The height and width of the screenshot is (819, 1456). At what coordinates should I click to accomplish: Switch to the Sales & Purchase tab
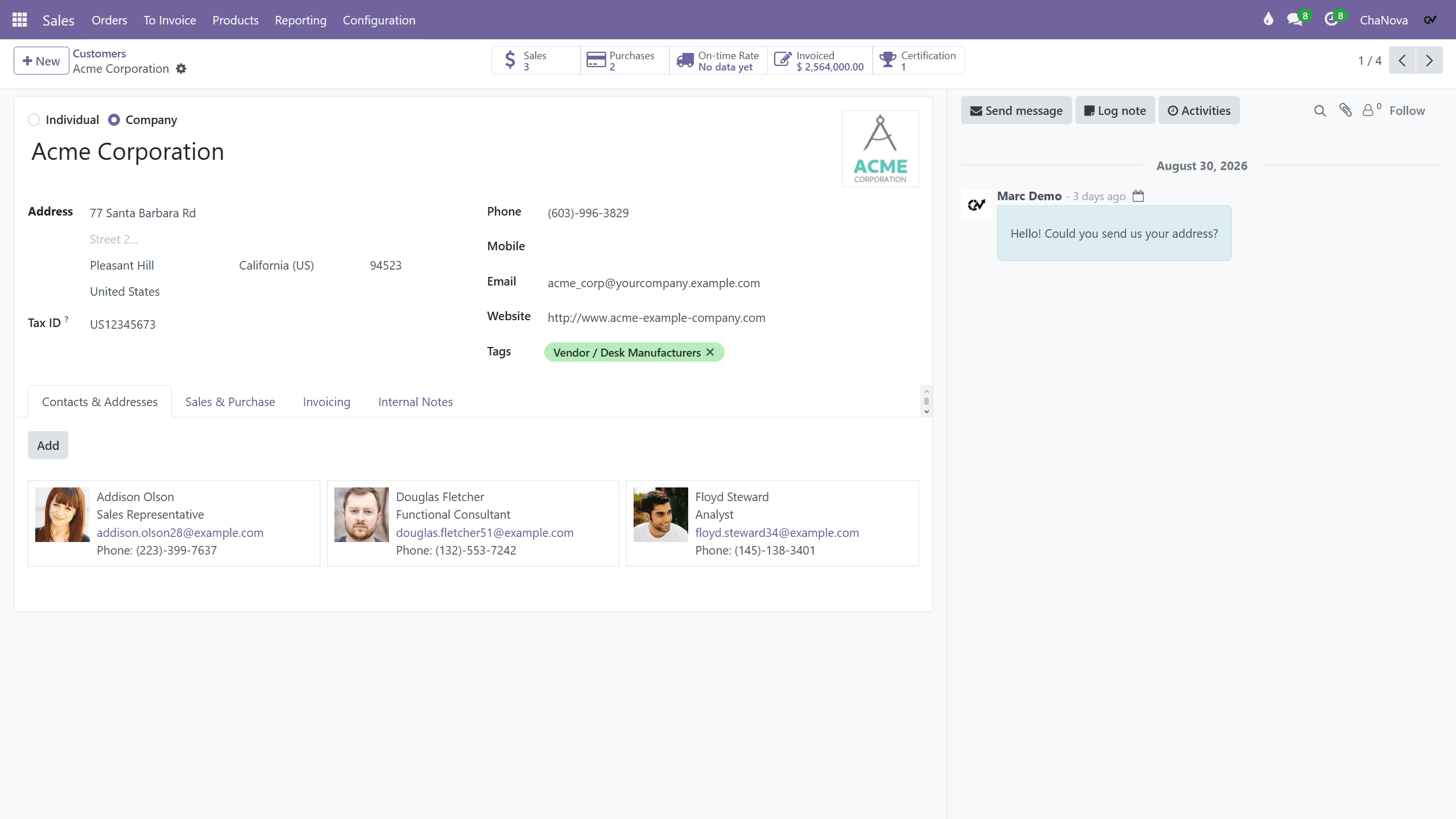[230, 402]
